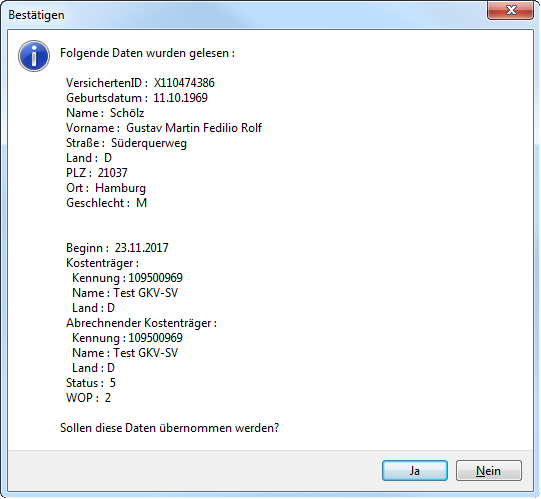Click the Kostenträger heading text
The width and height of the screenshot is (541, 499).
[x=102, y=263]
